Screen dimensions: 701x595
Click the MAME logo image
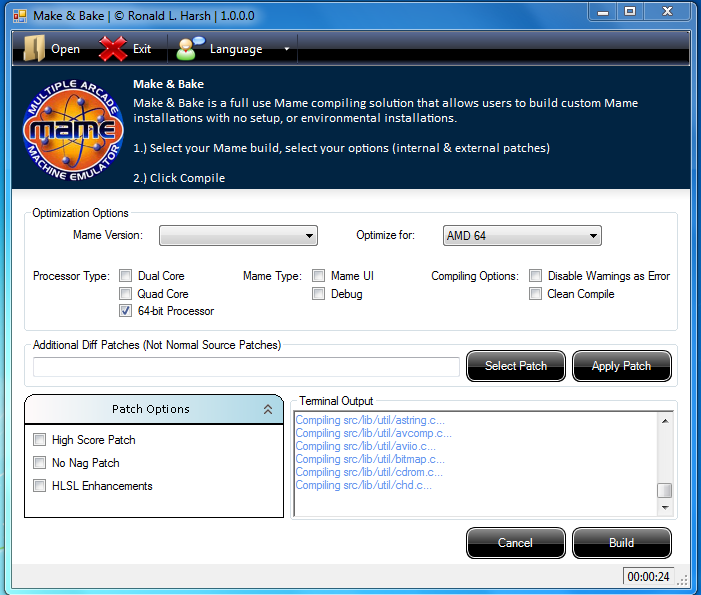[x=73, y=131]
